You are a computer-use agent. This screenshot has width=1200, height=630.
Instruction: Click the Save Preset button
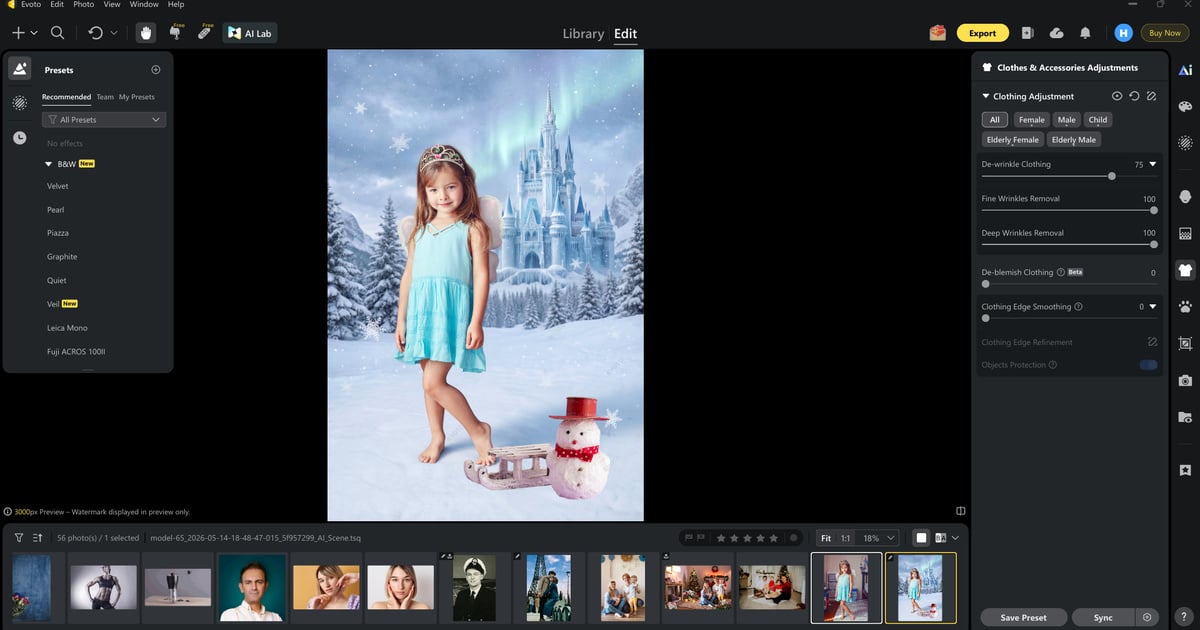point(1023,617)
